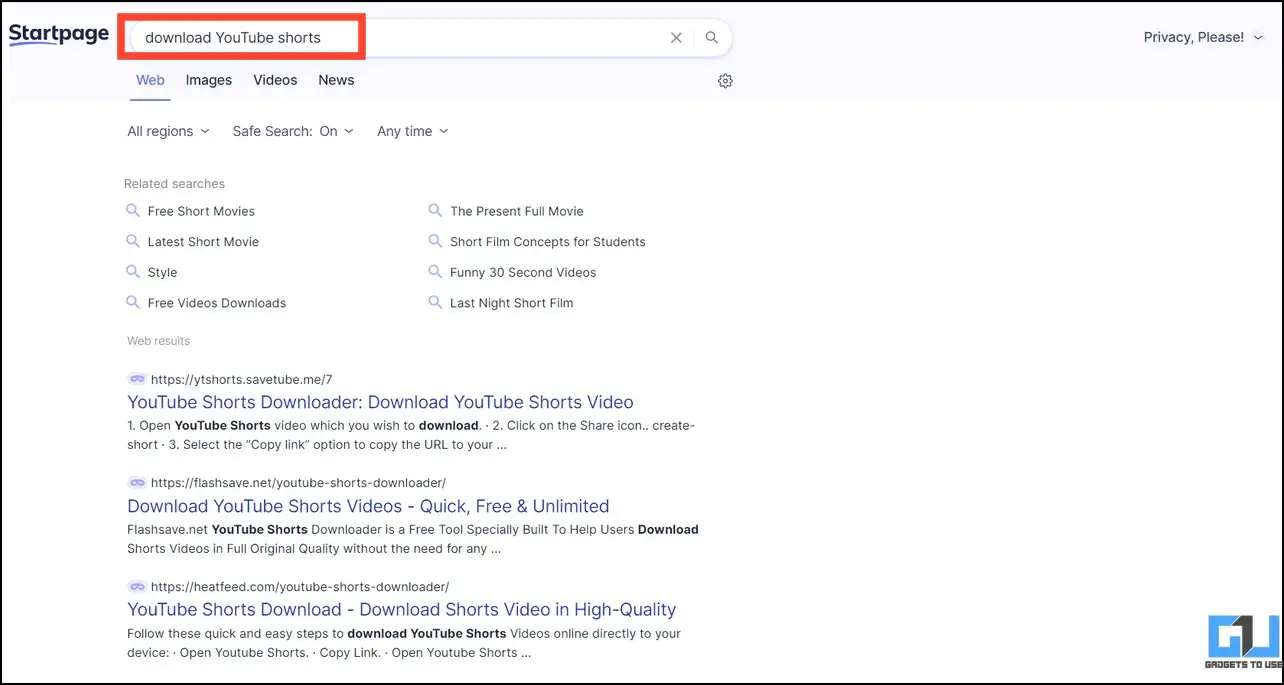The width and height of the screenshot is (1284, 685).
Task: Switch to the Images tab
Action: 209,80
